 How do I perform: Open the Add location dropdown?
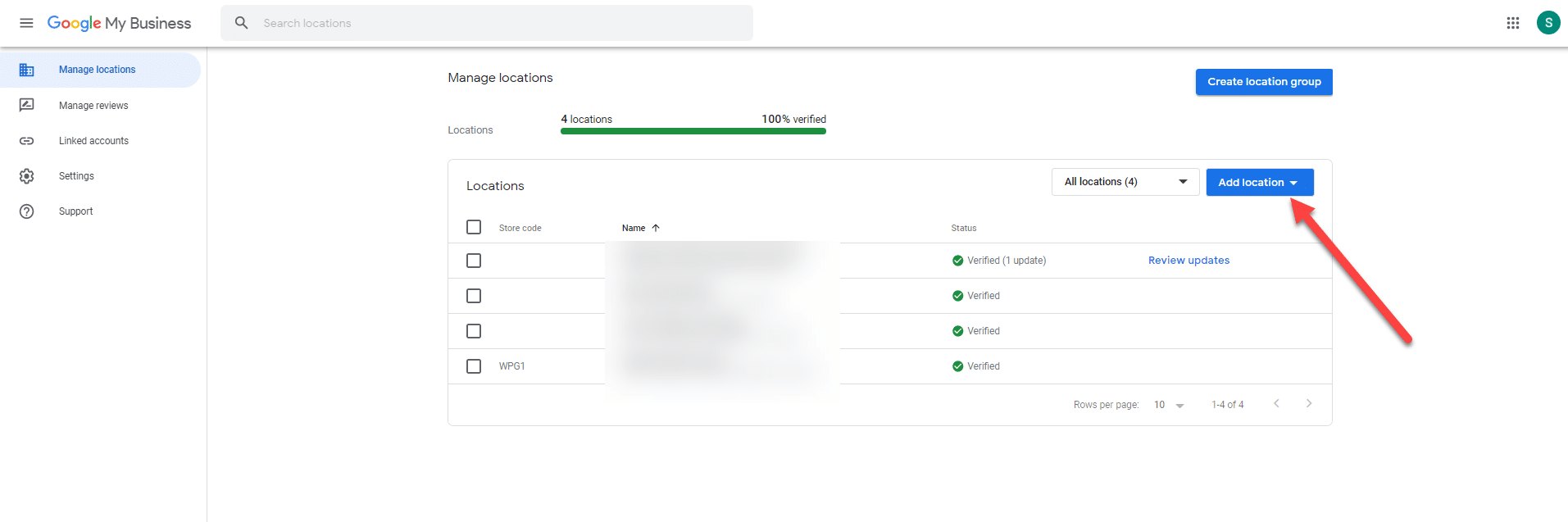tap(1259, 182)
